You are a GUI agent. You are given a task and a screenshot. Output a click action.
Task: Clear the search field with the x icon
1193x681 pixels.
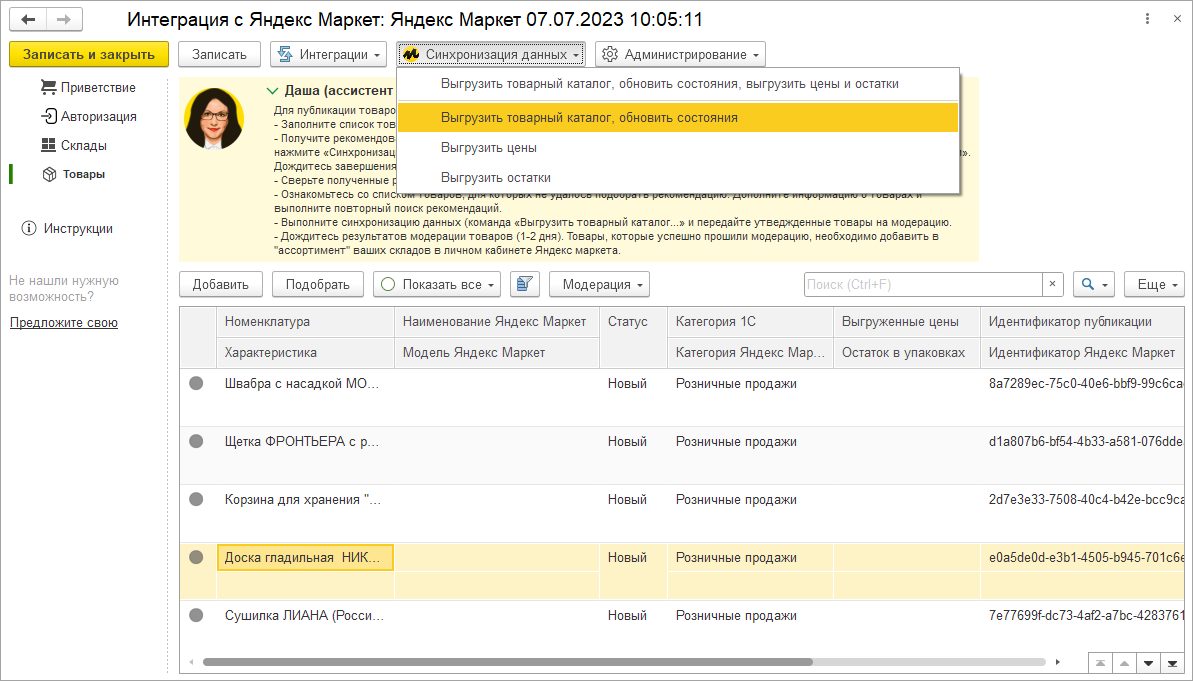(1052, 284)
